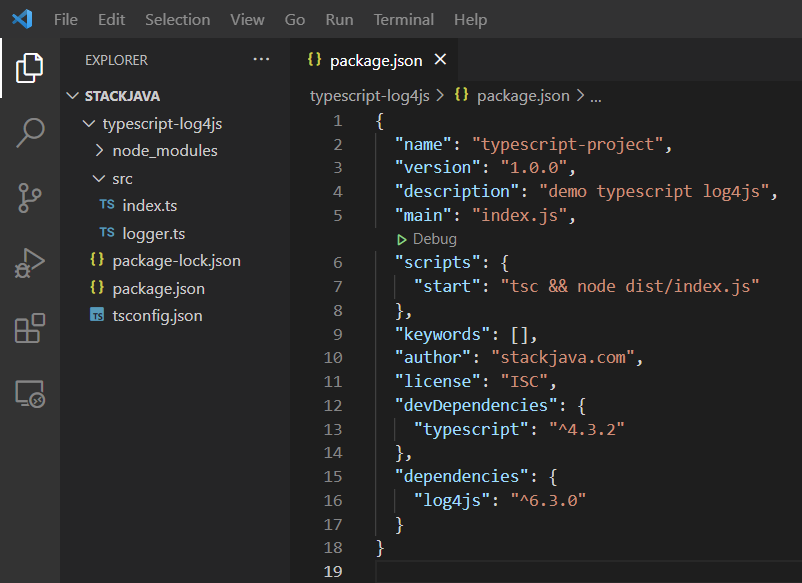Image resolution: width=802 pixels, height=583 pixels.
Task: Click the braces icon beside package.json in tree
Action: click(x=97, y=287)
